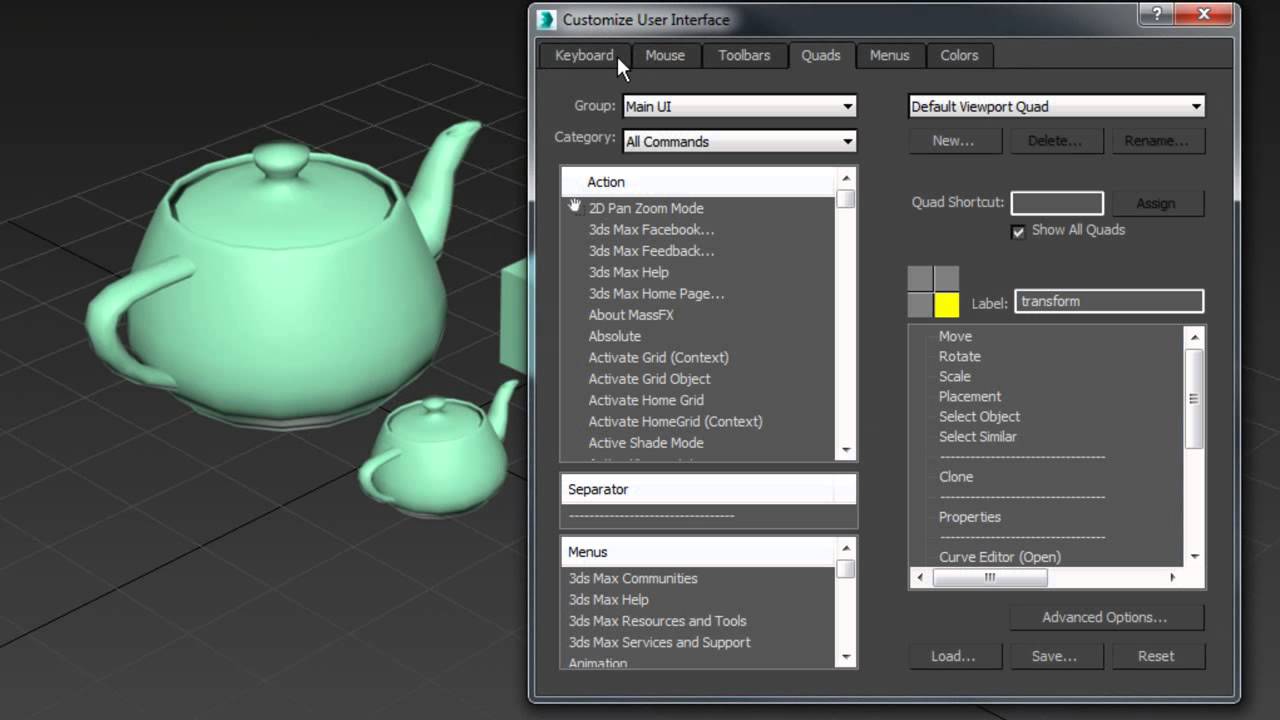Select 3ds Max Help in Action list
The height and width of the screenshot is (720, 1280).
pos(628,272)
